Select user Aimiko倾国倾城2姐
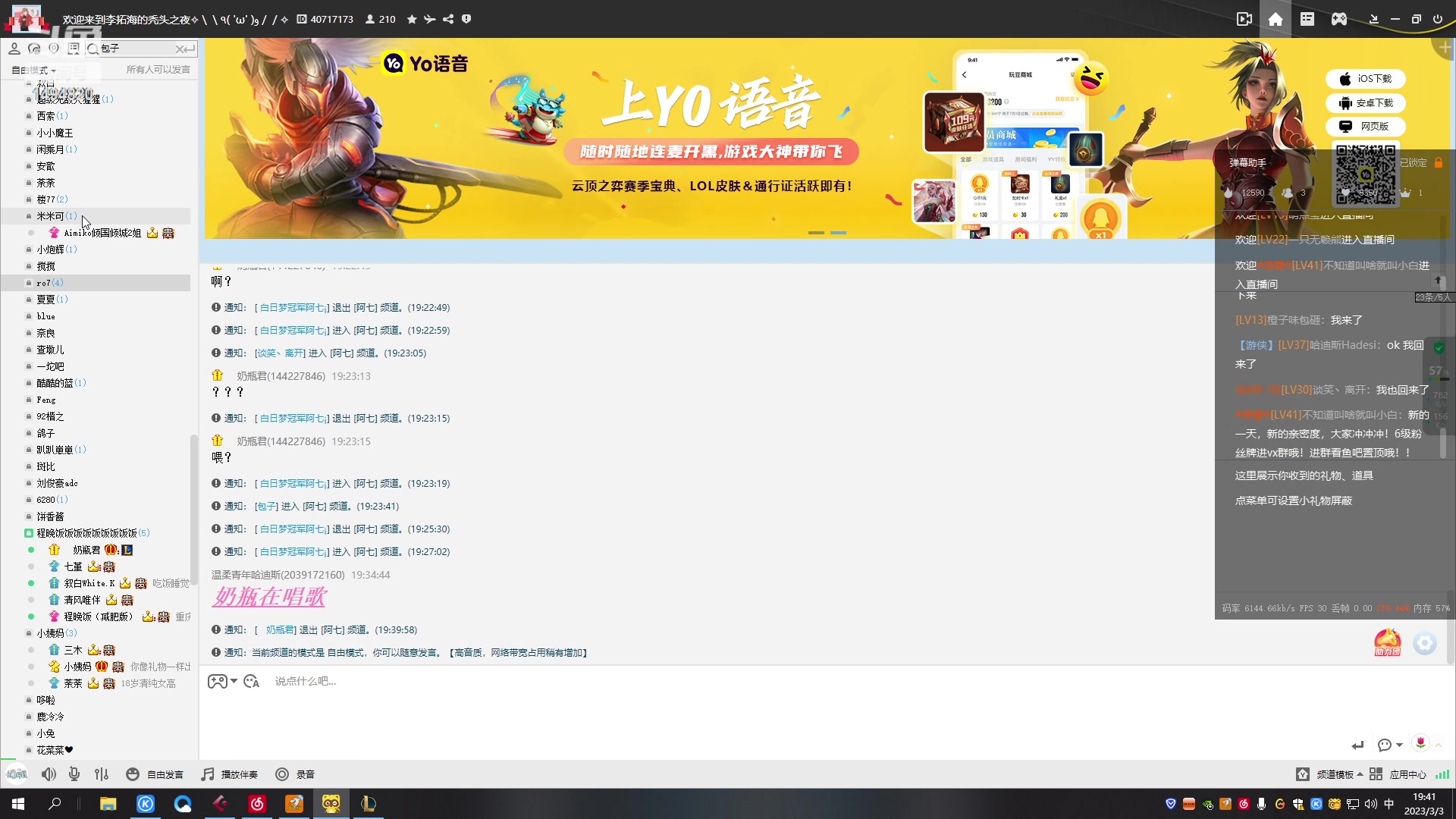1456x819 pixels. coord(102,233)
